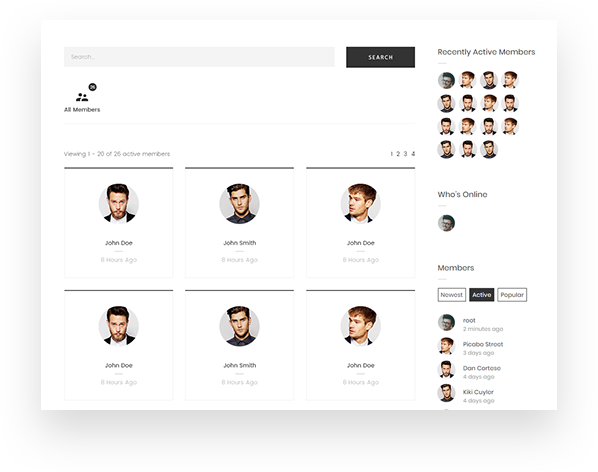Focus the member Search input field
Screen dimensions: 598x472
[x=199, y=57]
